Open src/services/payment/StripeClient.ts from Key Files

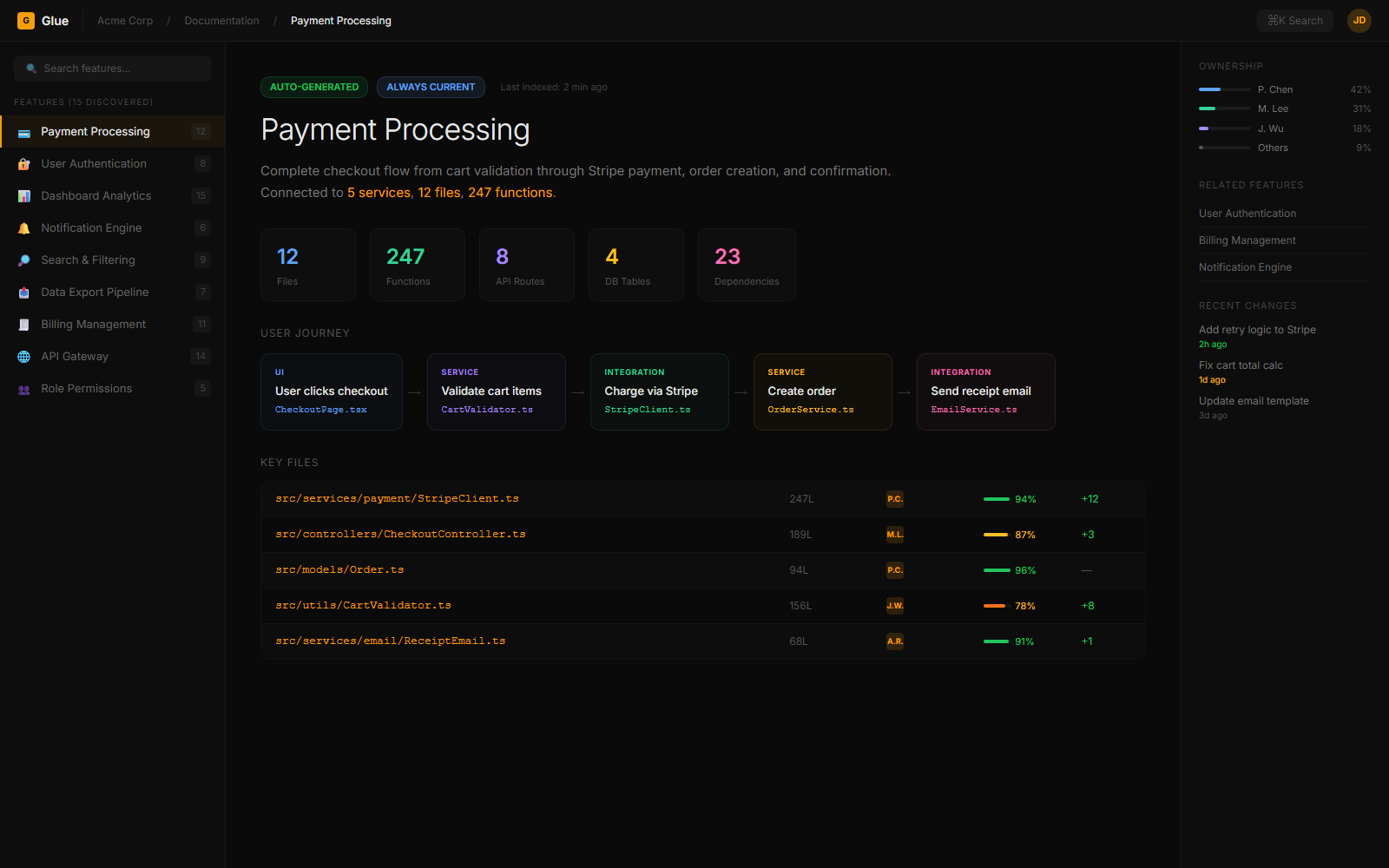[397, 498]
